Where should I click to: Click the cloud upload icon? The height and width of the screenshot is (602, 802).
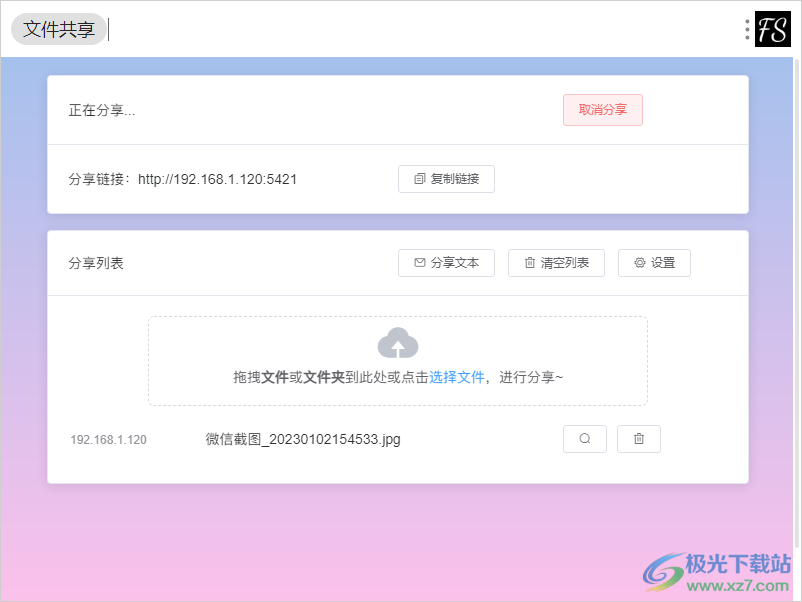pos(398,343)
